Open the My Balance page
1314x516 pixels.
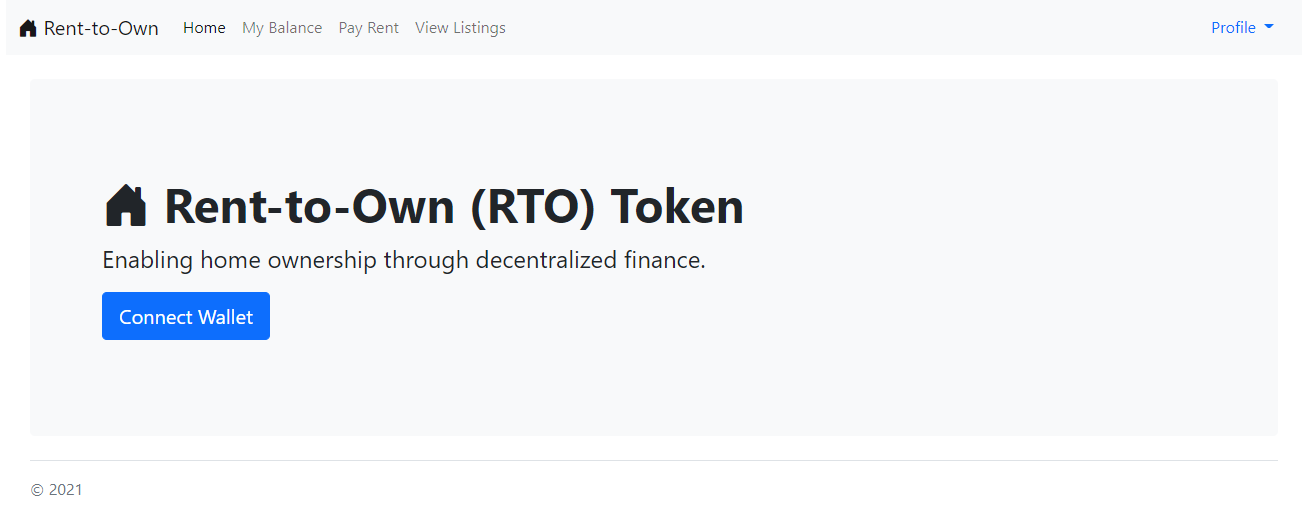click(x=282, y=28)
